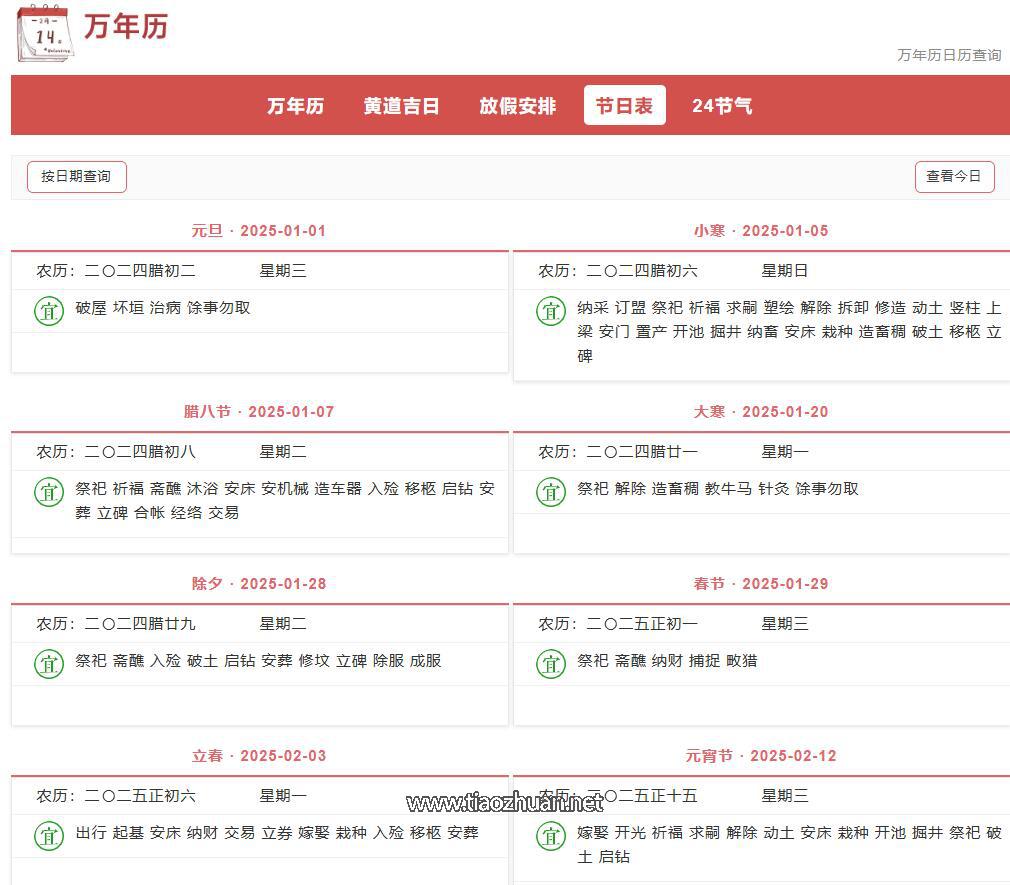Click the 宜 icon in 元旦 card
Viewport: 1010px width, 885px height.
49,311
